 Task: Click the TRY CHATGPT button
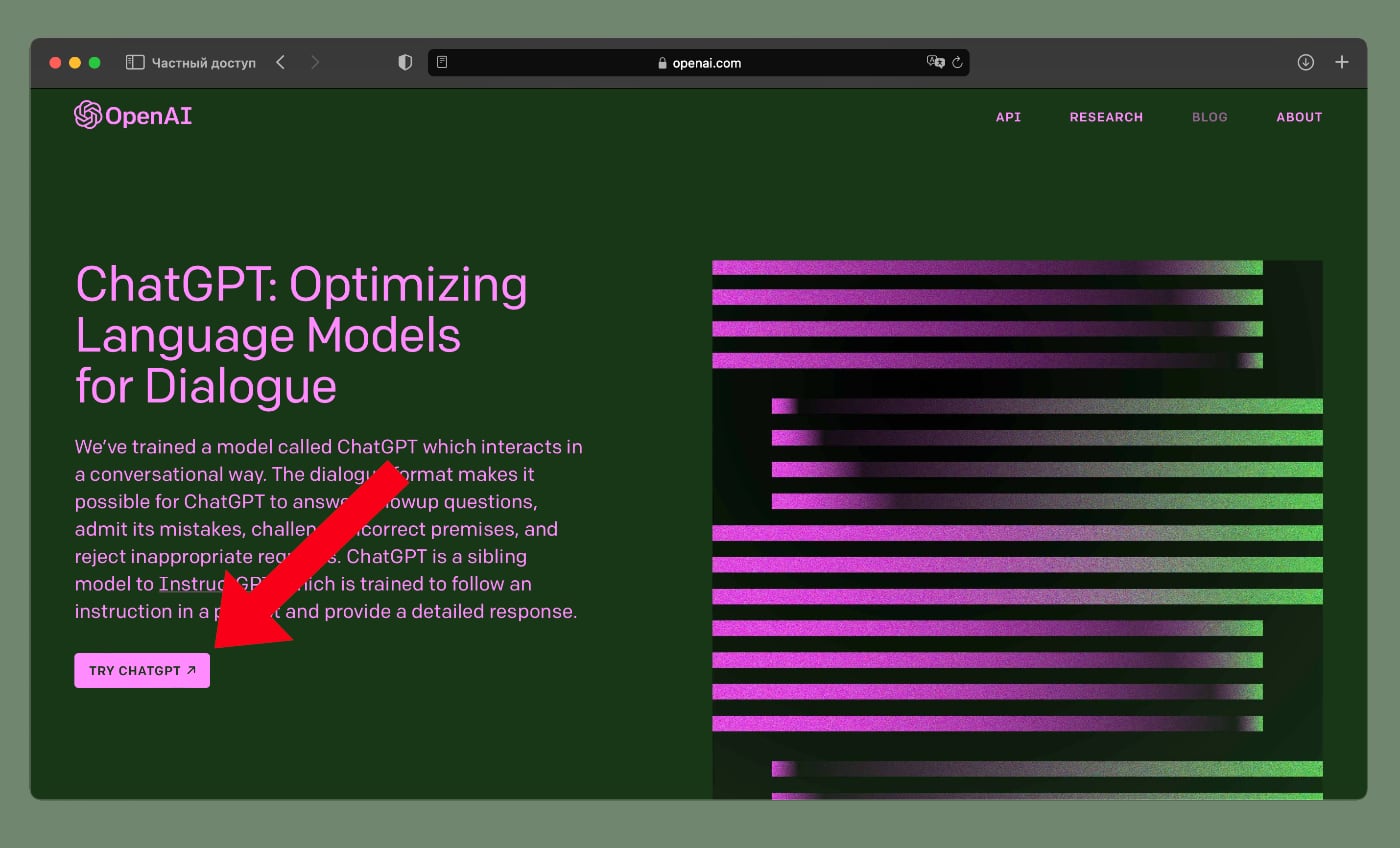click(142, 671)
